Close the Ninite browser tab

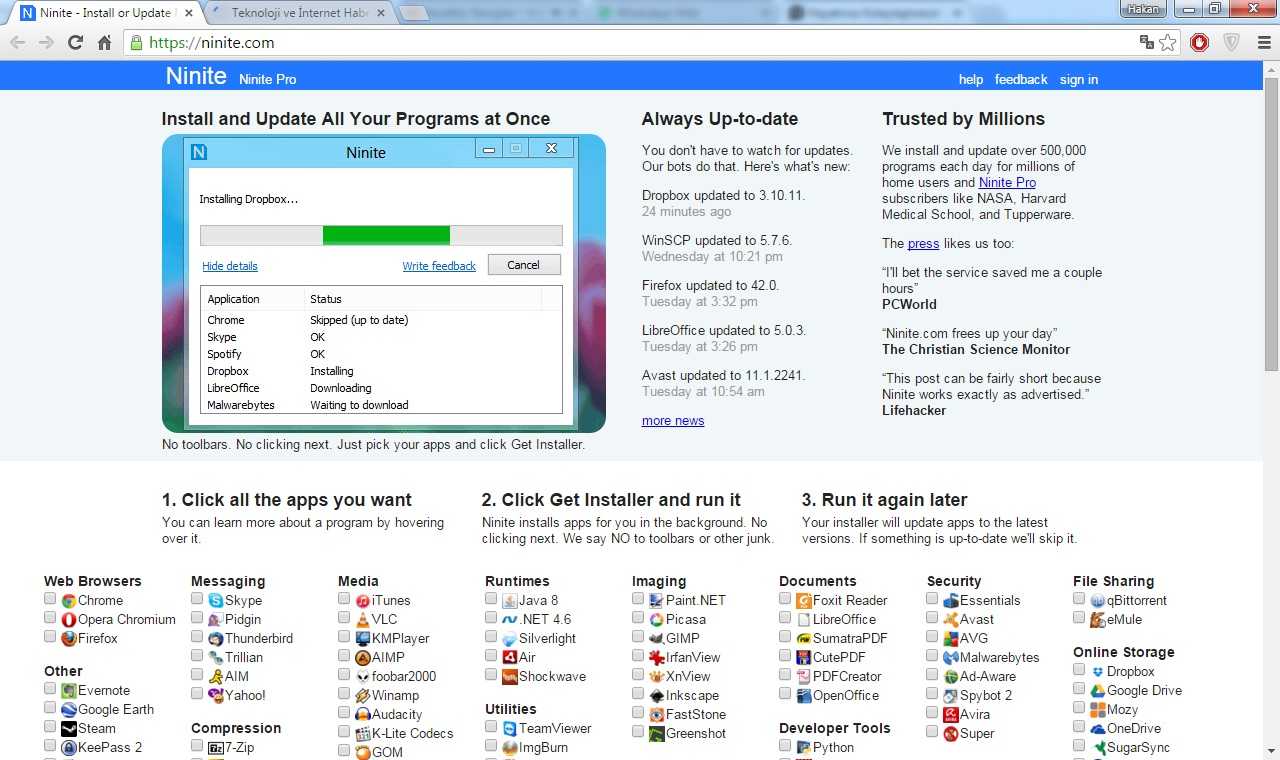pyautogui.click(x=189, y=13)
